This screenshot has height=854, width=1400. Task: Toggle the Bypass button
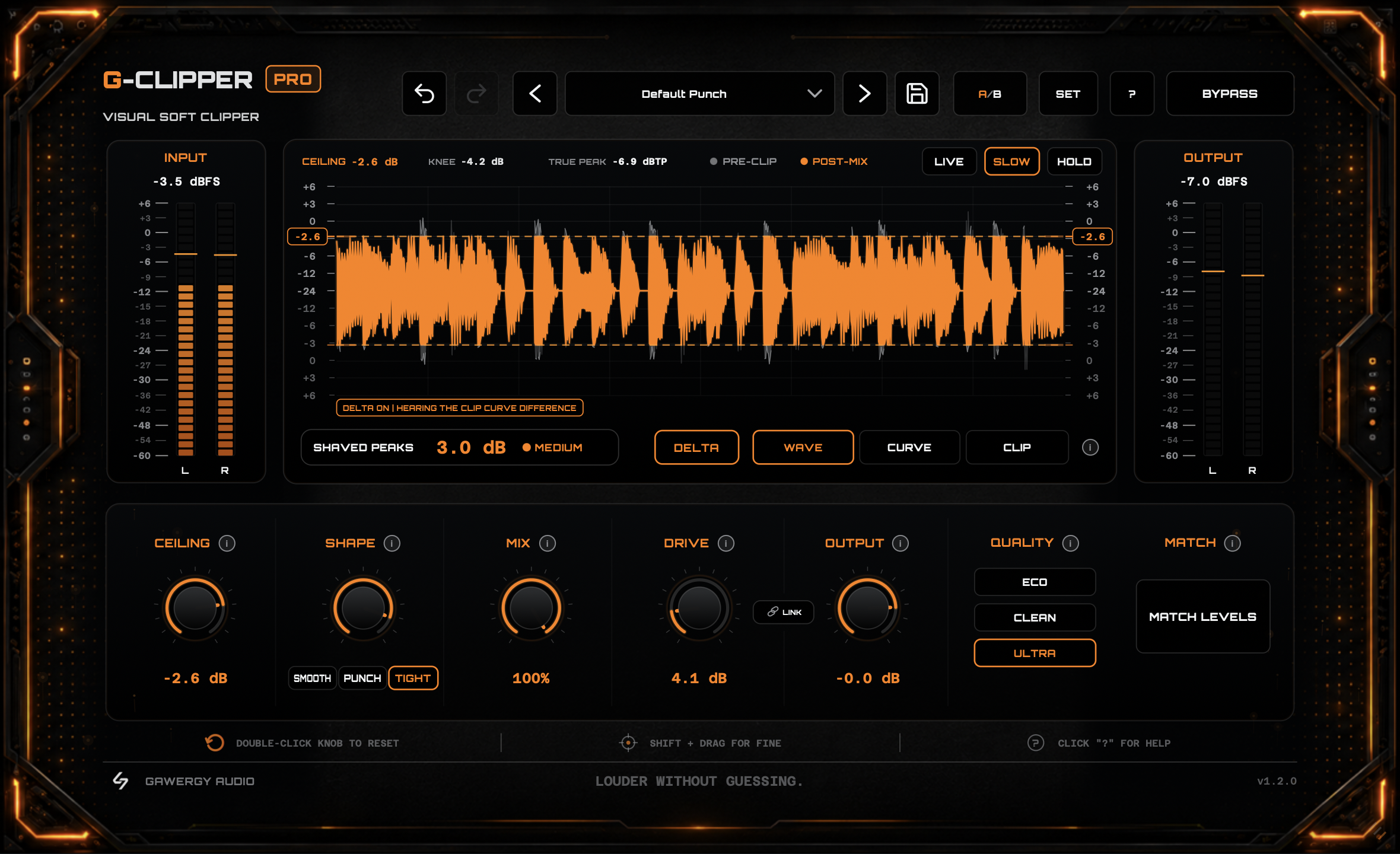[x=1230, y=94]
